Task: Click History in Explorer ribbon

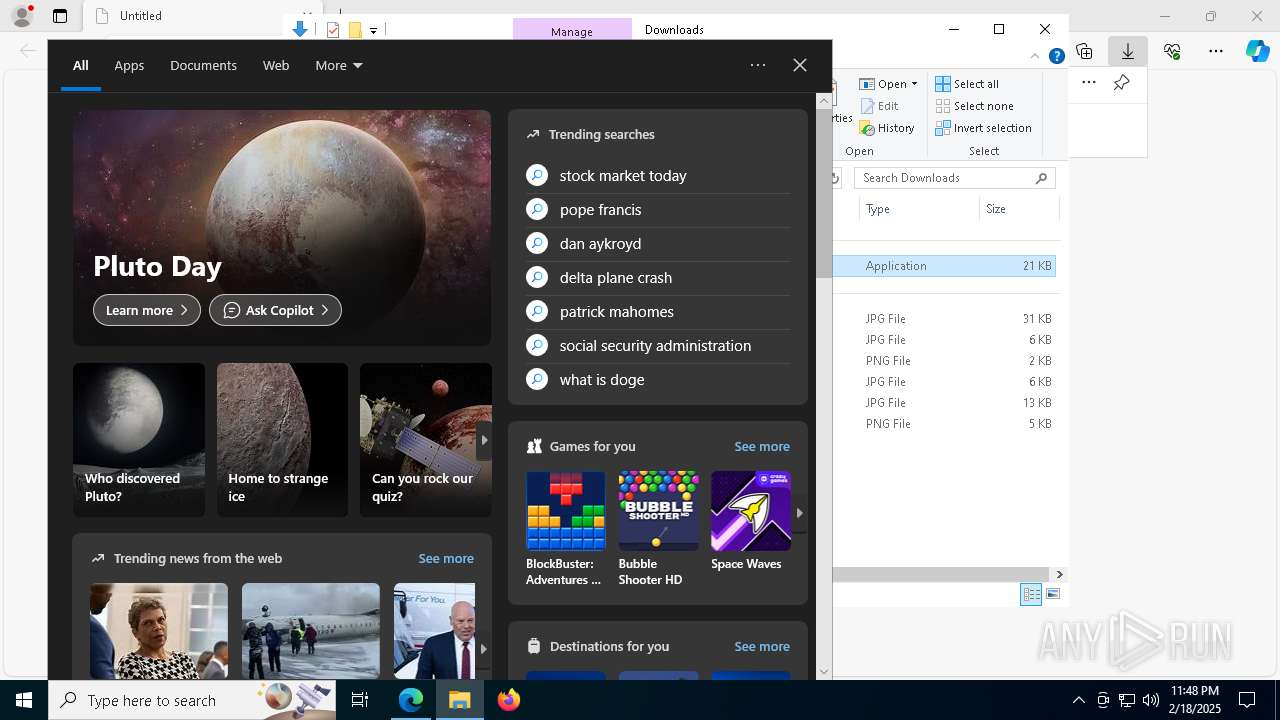Action: (887, 128)
